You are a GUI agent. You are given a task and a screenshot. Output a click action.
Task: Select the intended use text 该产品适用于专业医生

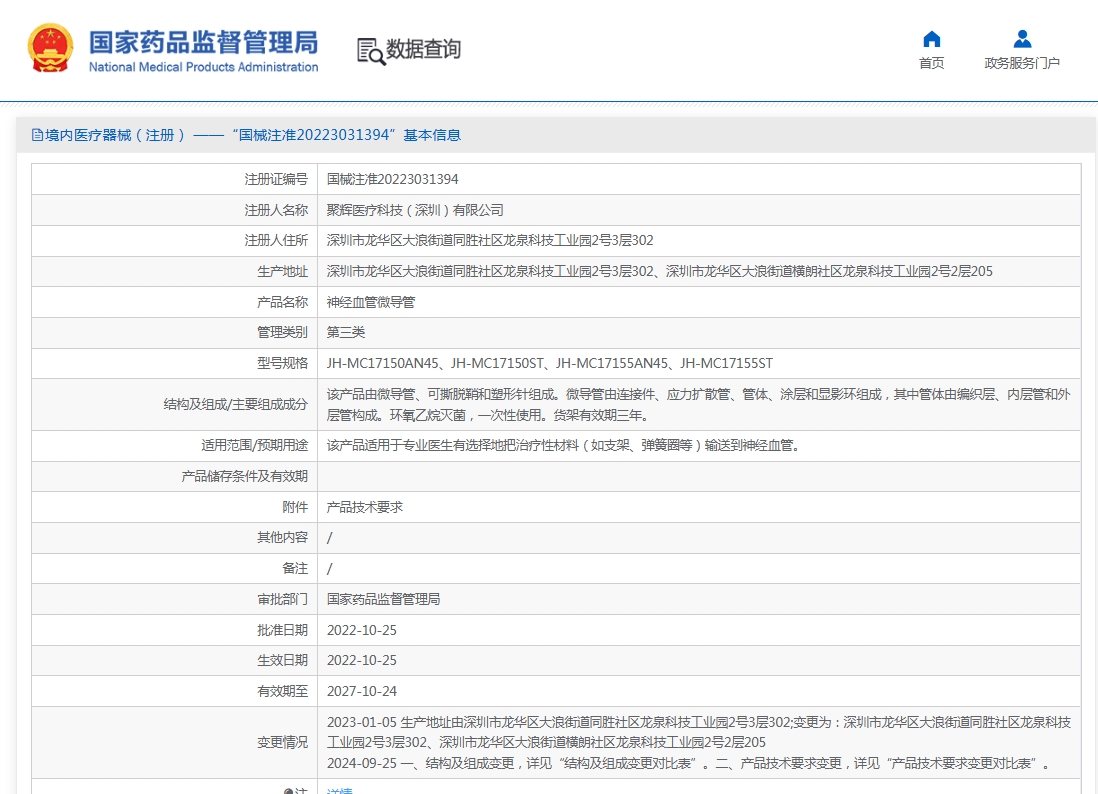tap(564, 445)
